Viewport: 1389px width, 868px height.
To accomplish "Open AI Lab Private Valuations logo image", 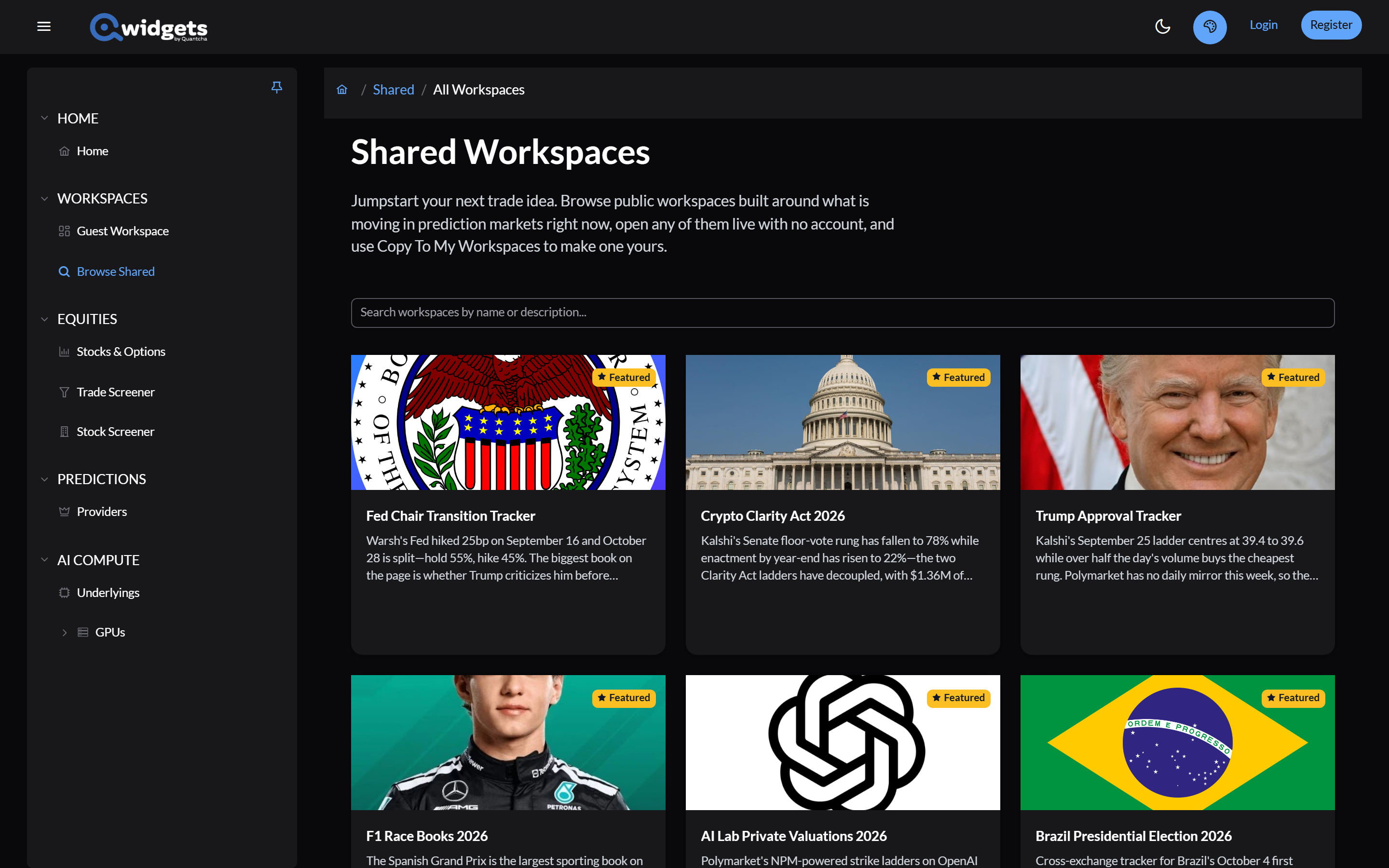I will point(843,742).
